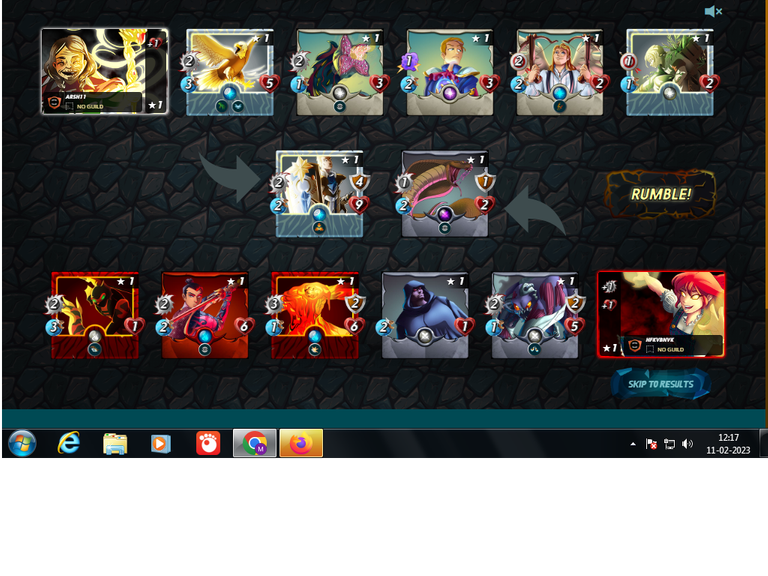The height and width of the screenshot is (576, 768).
Task: Open File Explorer from the taskbar
Action: pos(115,443)
